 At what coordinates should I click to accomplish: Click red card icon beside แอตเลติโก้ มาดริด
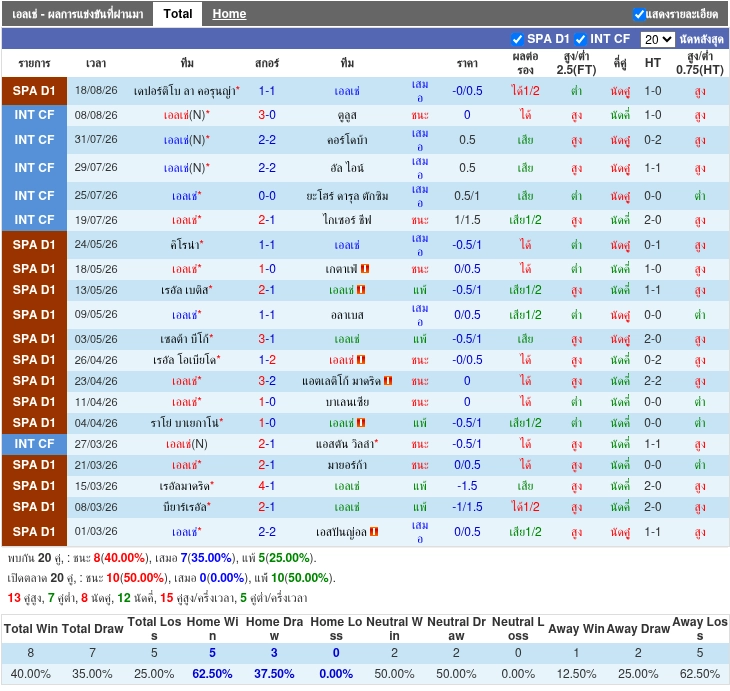(388, 380)
